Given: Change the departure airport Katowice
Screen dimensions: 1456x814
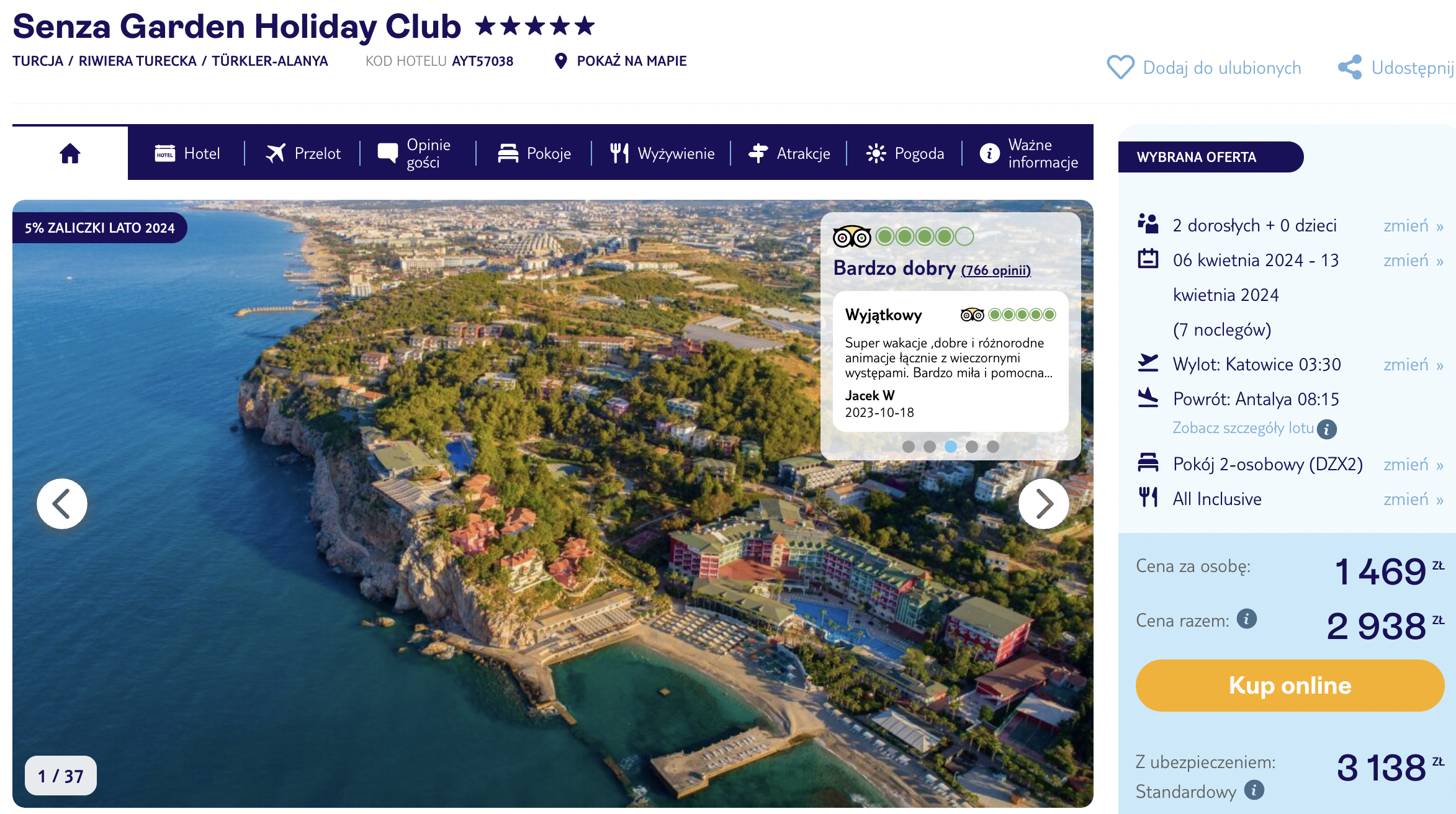Looking at the screenshot, I should (x=1413, y=365).
